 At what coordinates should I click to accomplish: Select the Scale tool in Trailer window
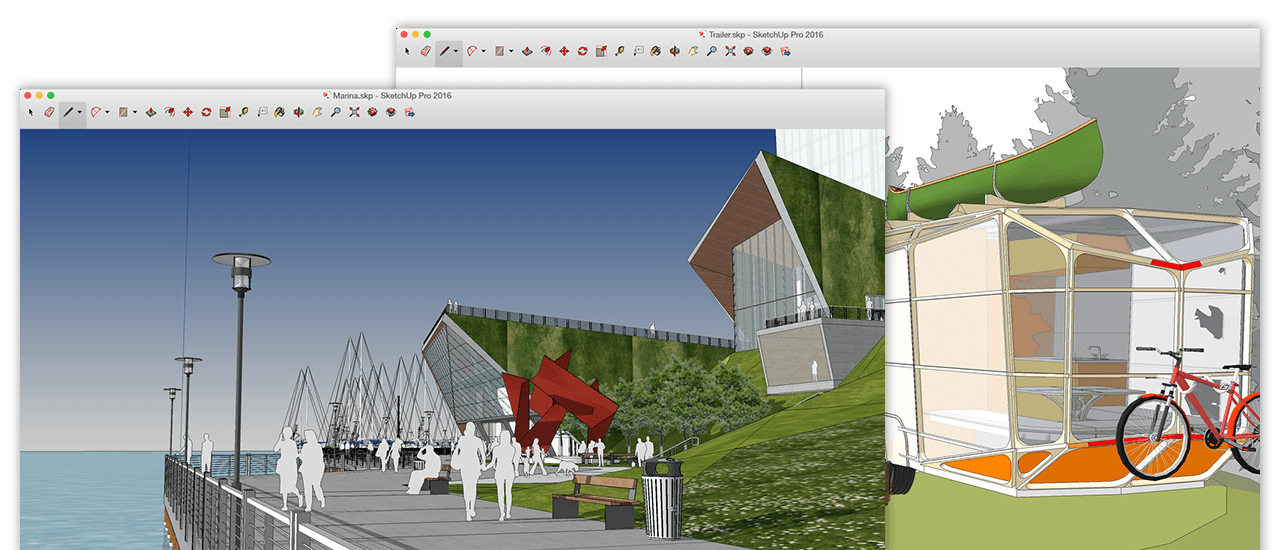coord(600,50)
